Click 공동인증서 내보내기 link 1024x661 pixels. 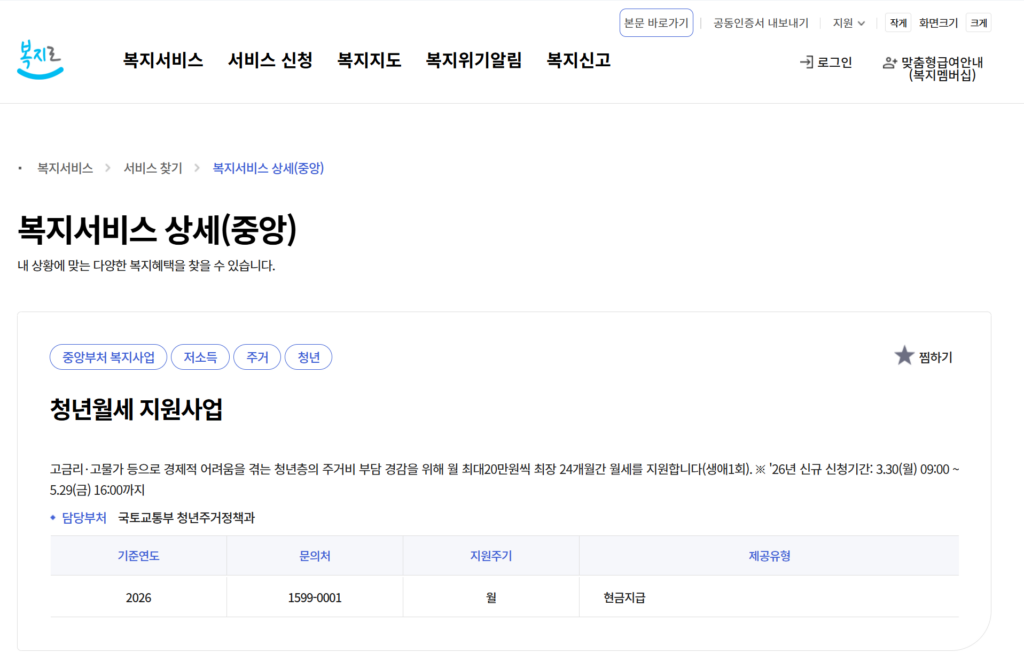(x=760, y=23)
